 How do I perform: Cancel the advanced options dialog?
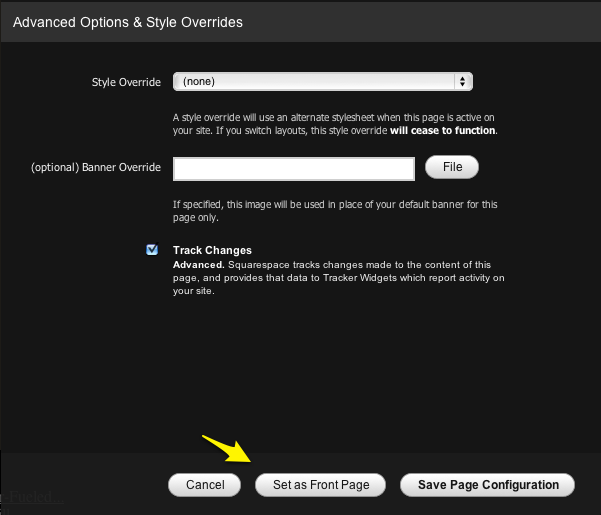204,485
